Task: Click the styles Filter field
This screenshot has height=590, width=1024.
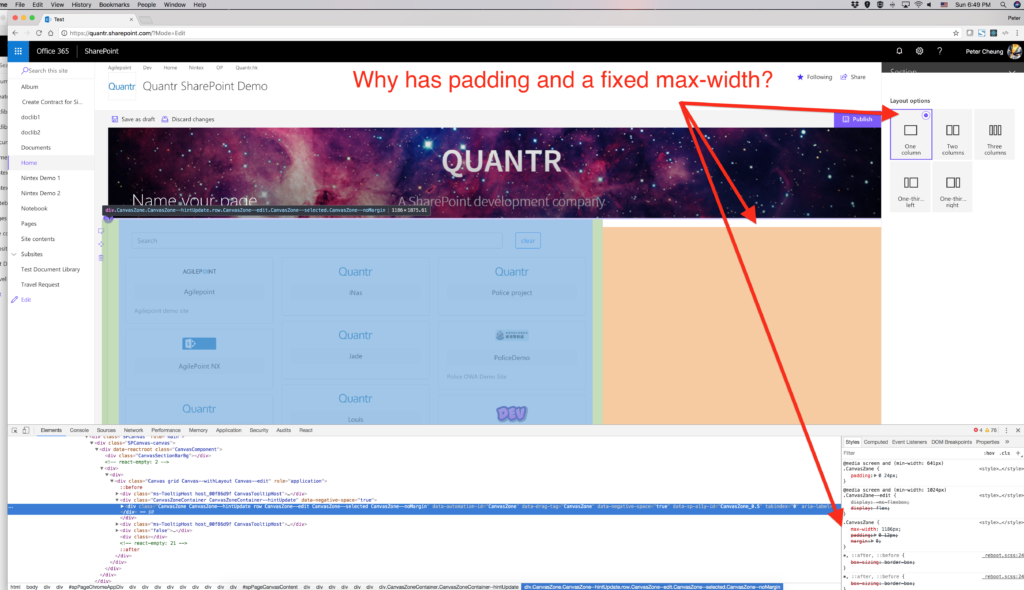Action: (911, 453)
